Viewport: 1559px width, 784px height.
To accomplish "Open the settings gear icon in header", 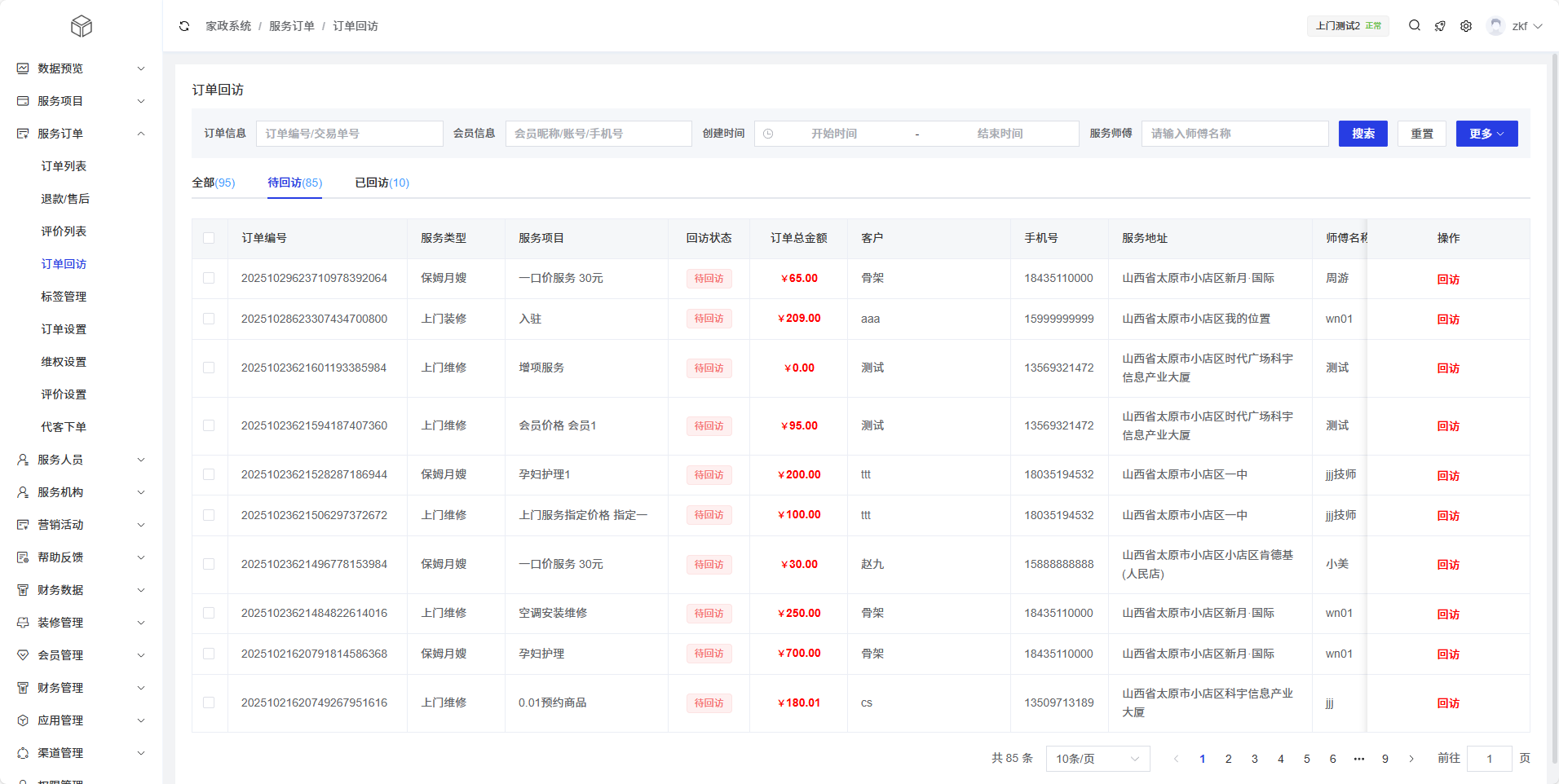I will point(1466,26).
